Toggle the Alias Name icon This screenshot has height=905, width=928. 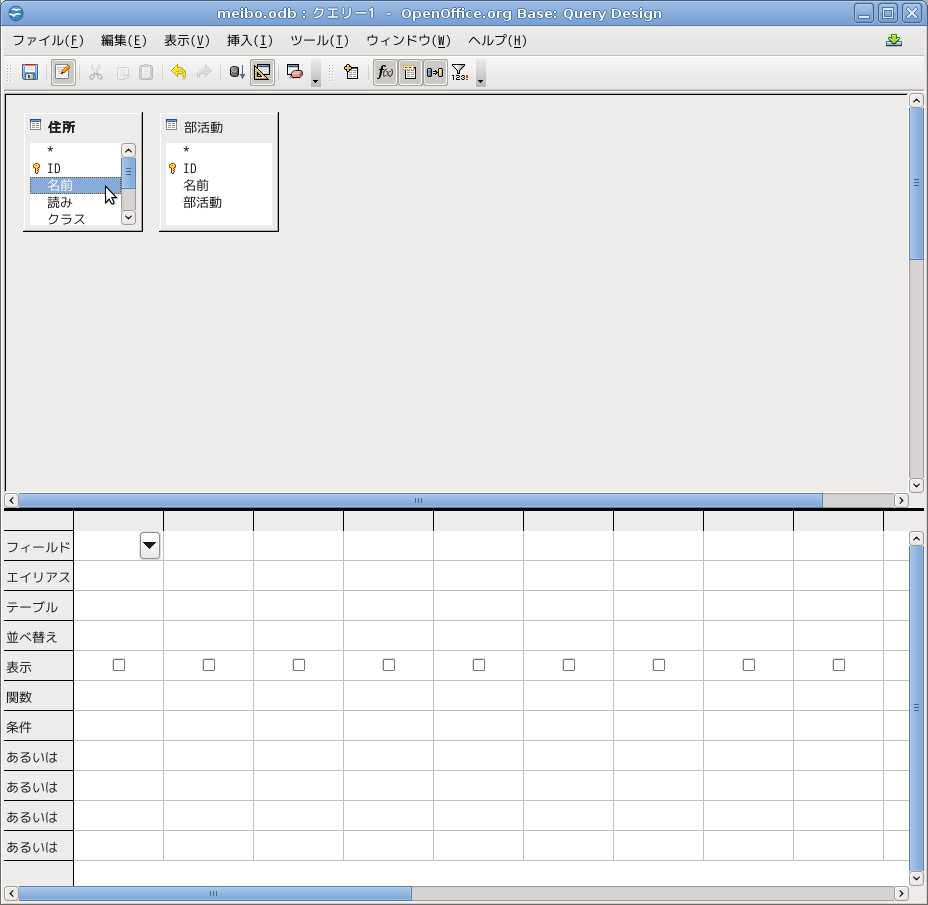(435, 72)
